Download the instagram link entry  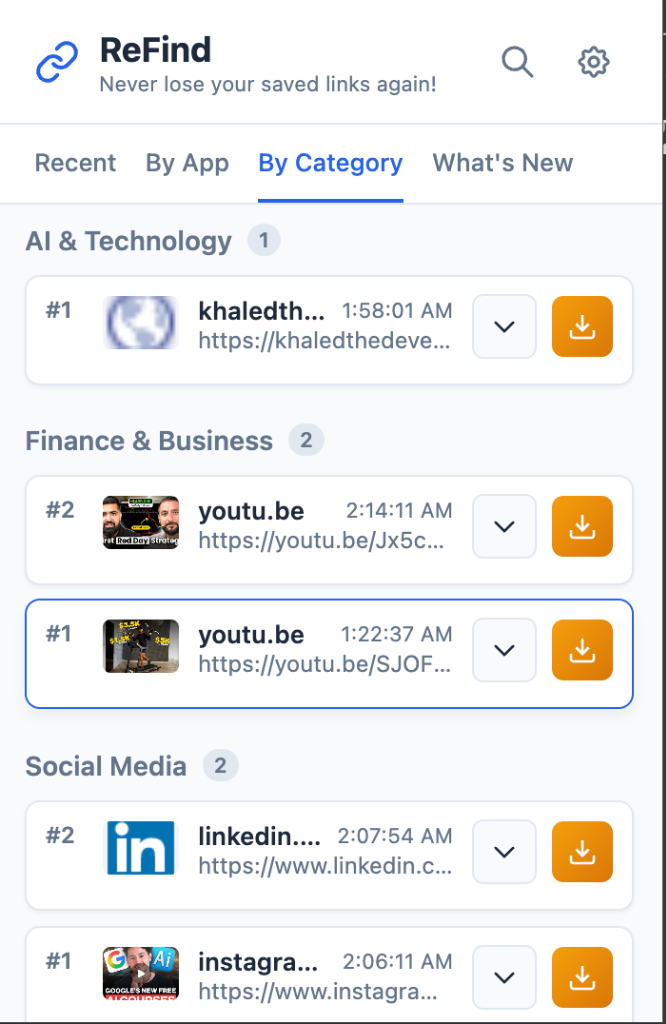[582, 977]
